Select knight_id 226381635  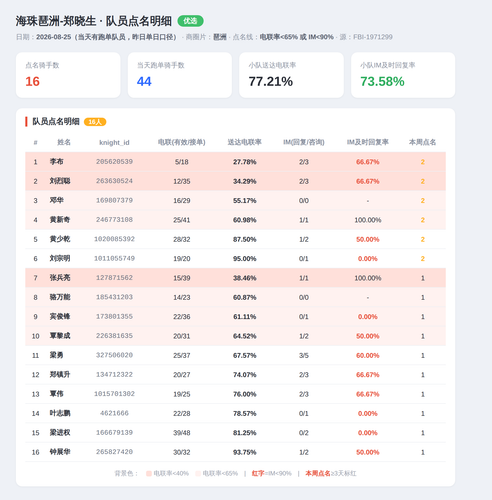114,336
